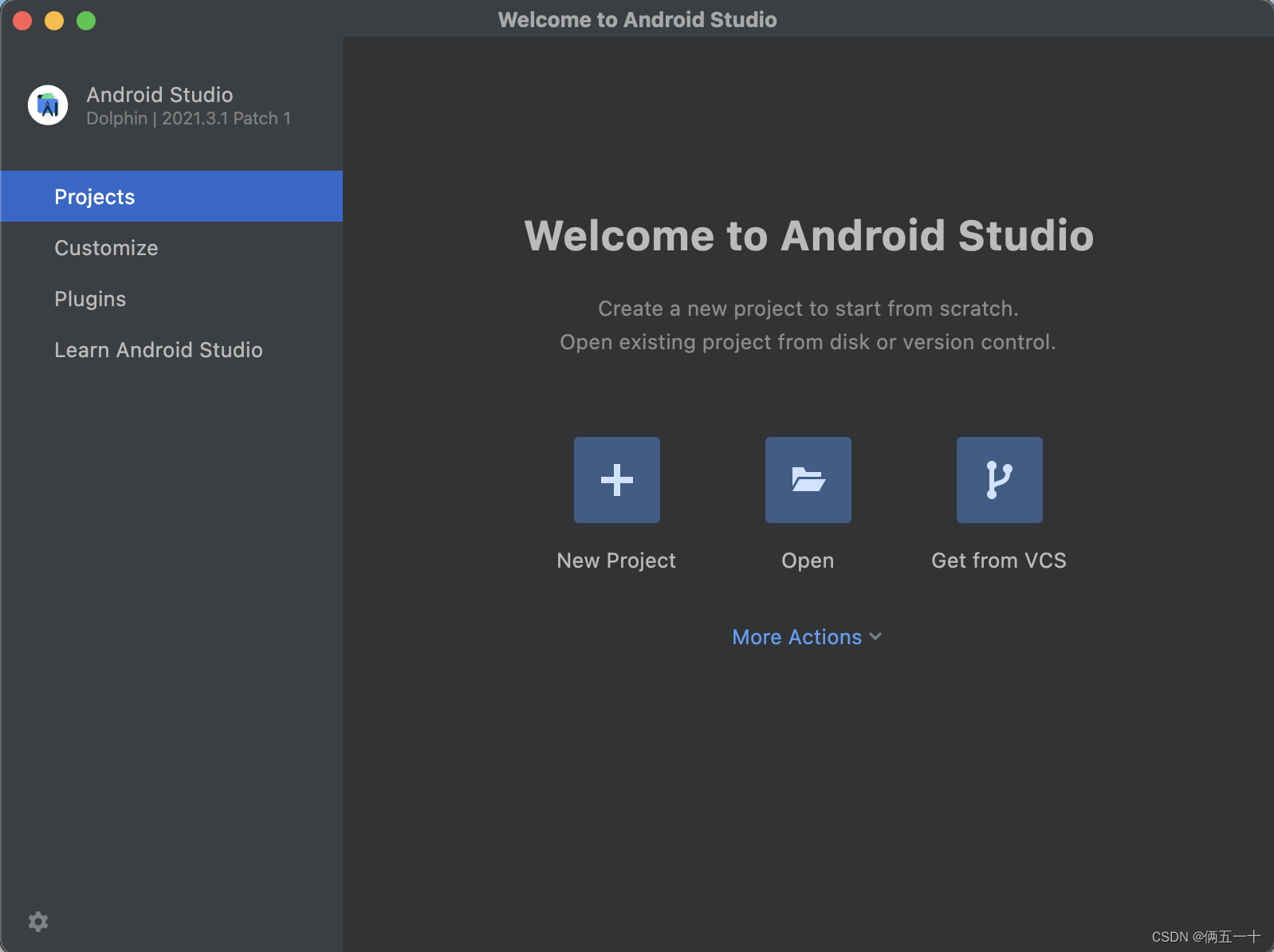Viewport: 1274px width, 952px height.
Task: Select the Projects tab
Action: 171,196
